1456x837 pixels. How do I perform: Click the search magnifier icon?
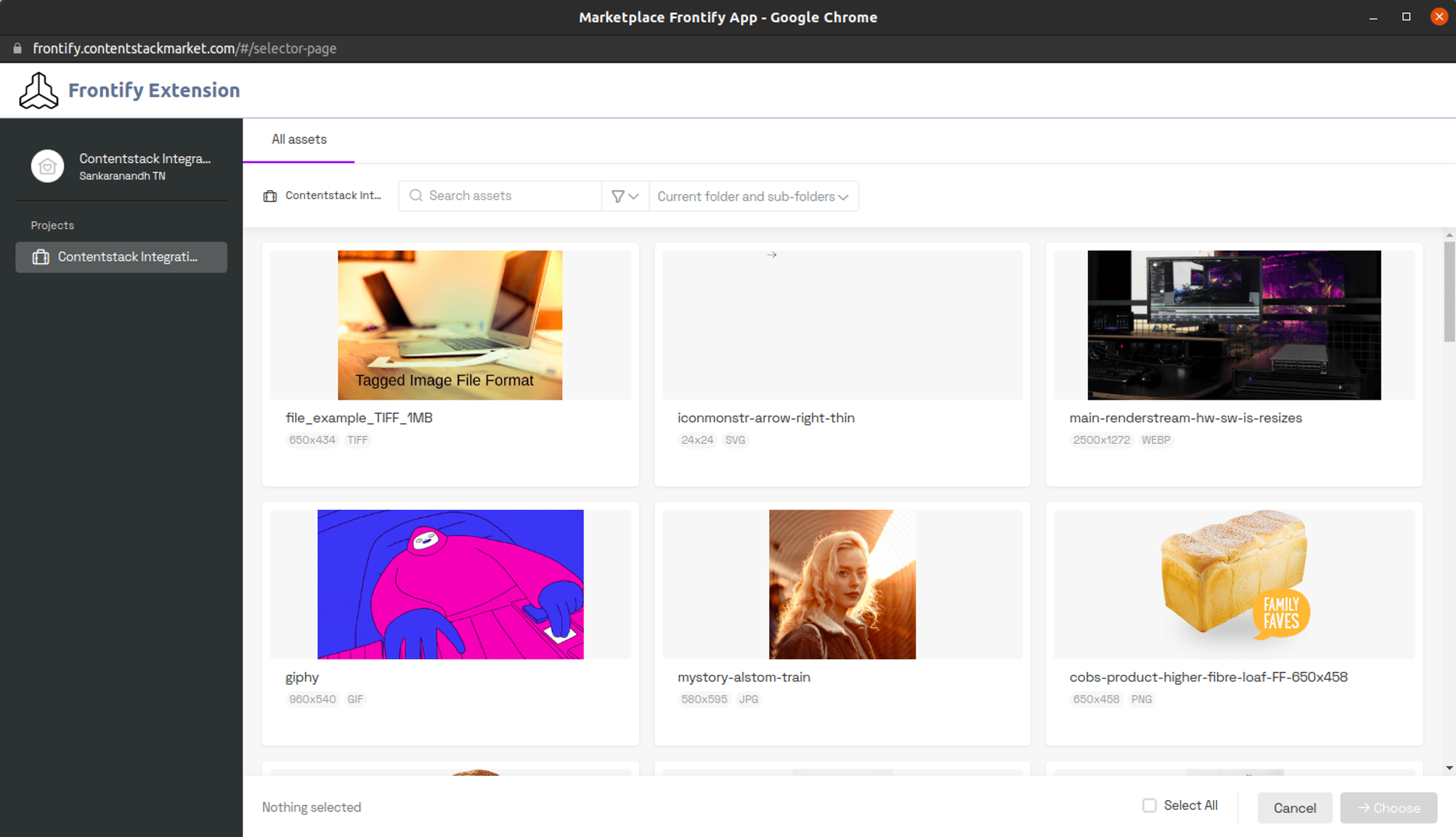coord(416,196)
